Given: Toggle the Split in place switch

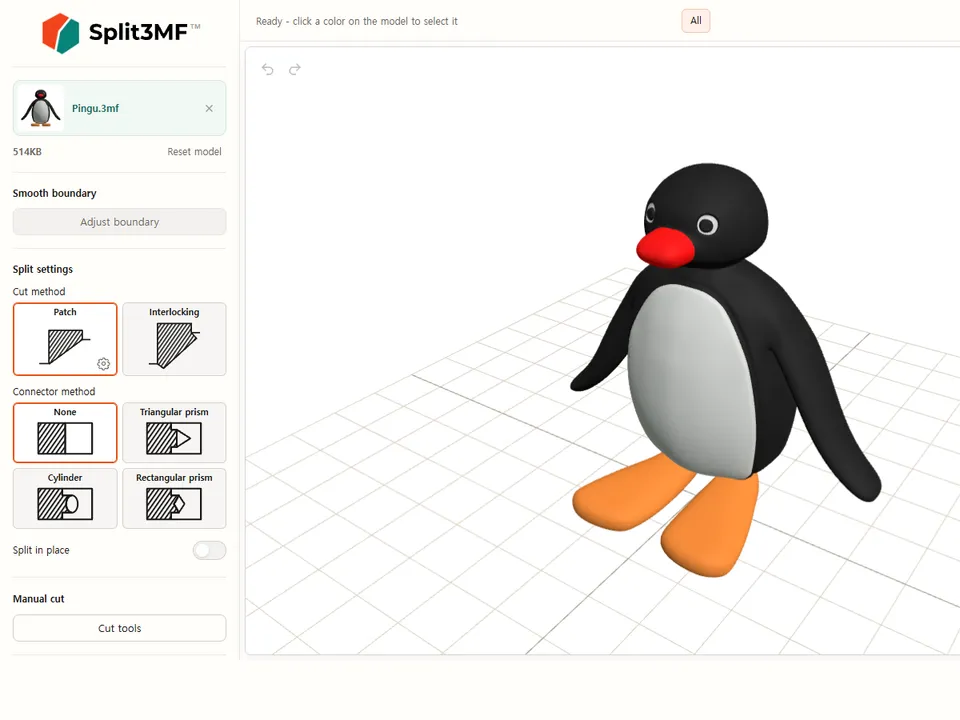Looking at the screenshot, I should tap(209, 550).
